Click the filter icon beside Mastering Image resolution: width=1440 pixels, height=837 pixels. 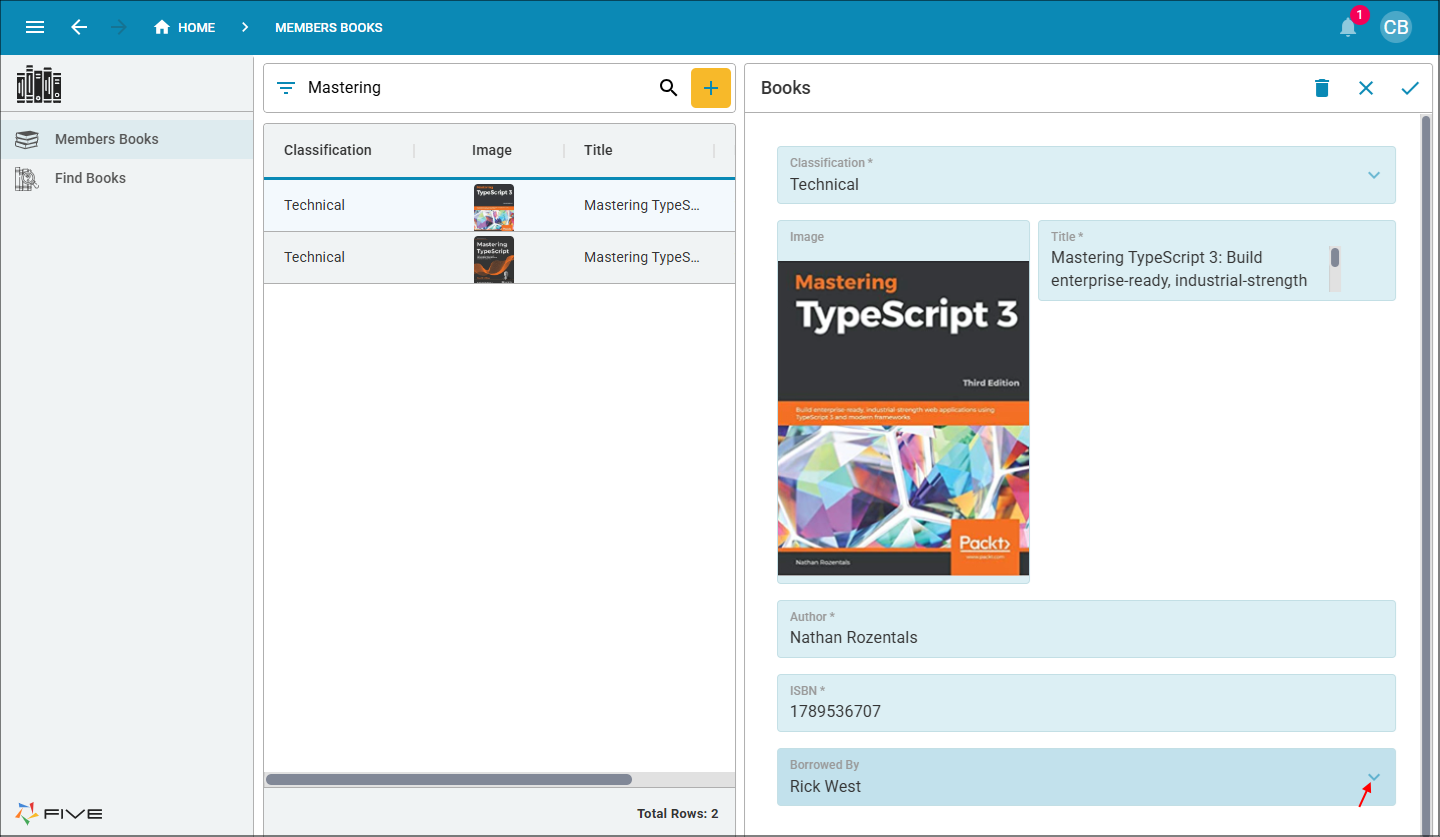[x=286, y=88]
